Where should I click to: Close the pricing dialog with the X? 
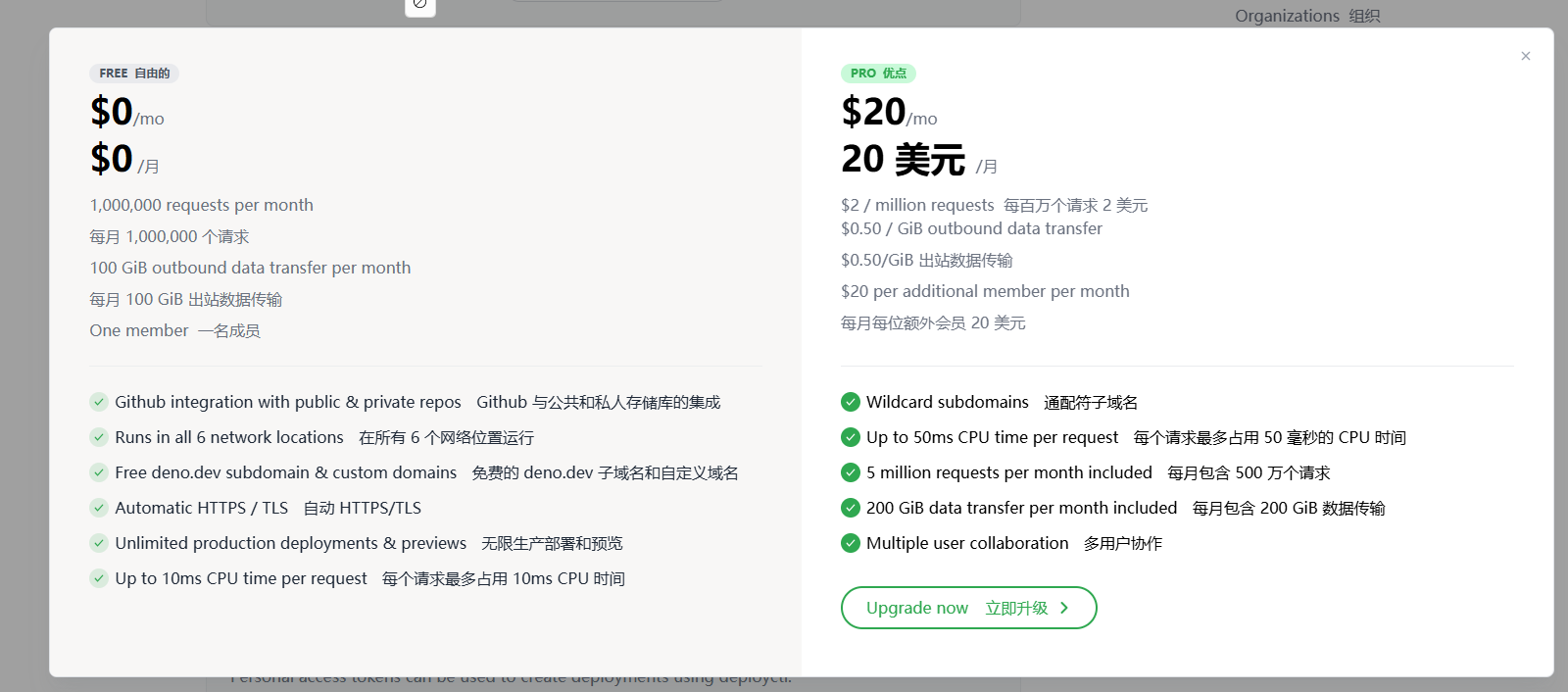1525,56
